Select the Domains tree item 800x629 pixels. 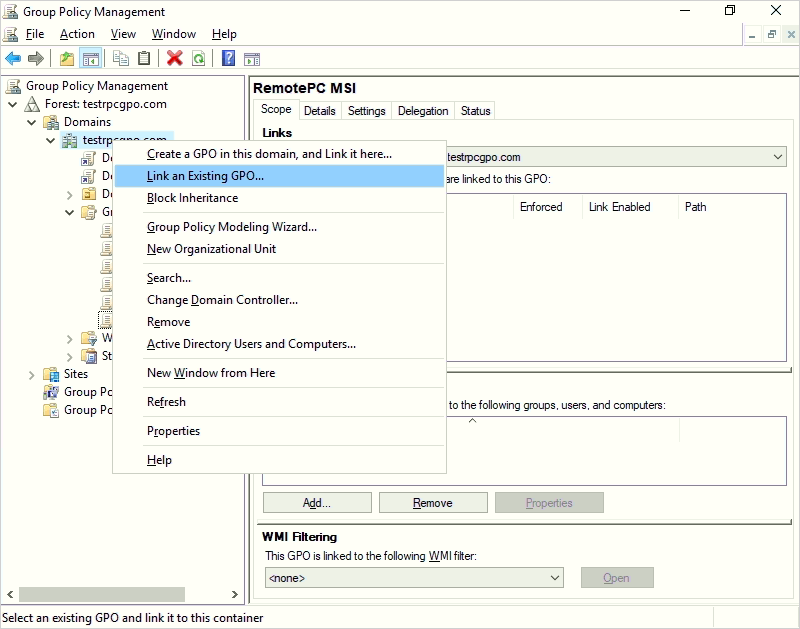[x=87, y=122]
